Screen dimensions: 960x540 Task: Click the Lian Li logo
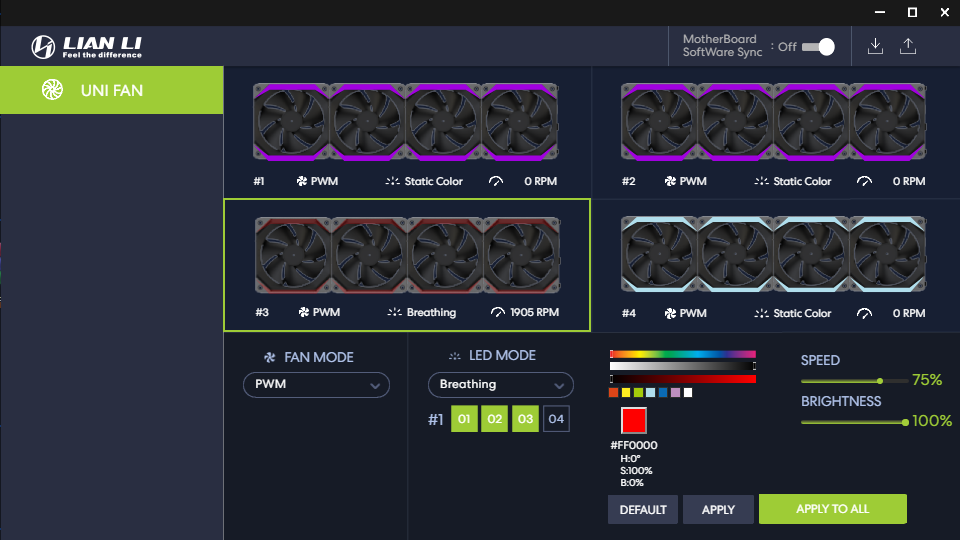pyautogui.click(x=86, y=47)
